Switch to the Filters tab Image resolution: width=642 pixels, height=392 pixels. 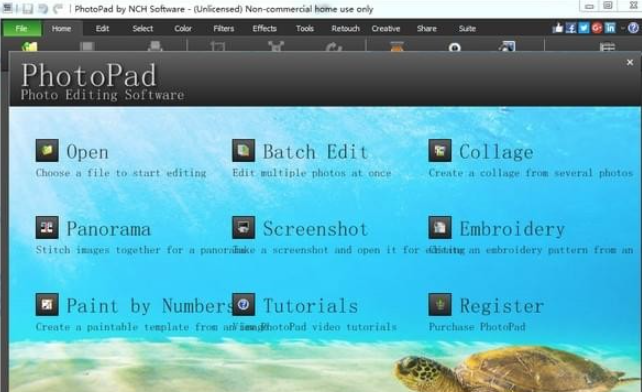224,28
